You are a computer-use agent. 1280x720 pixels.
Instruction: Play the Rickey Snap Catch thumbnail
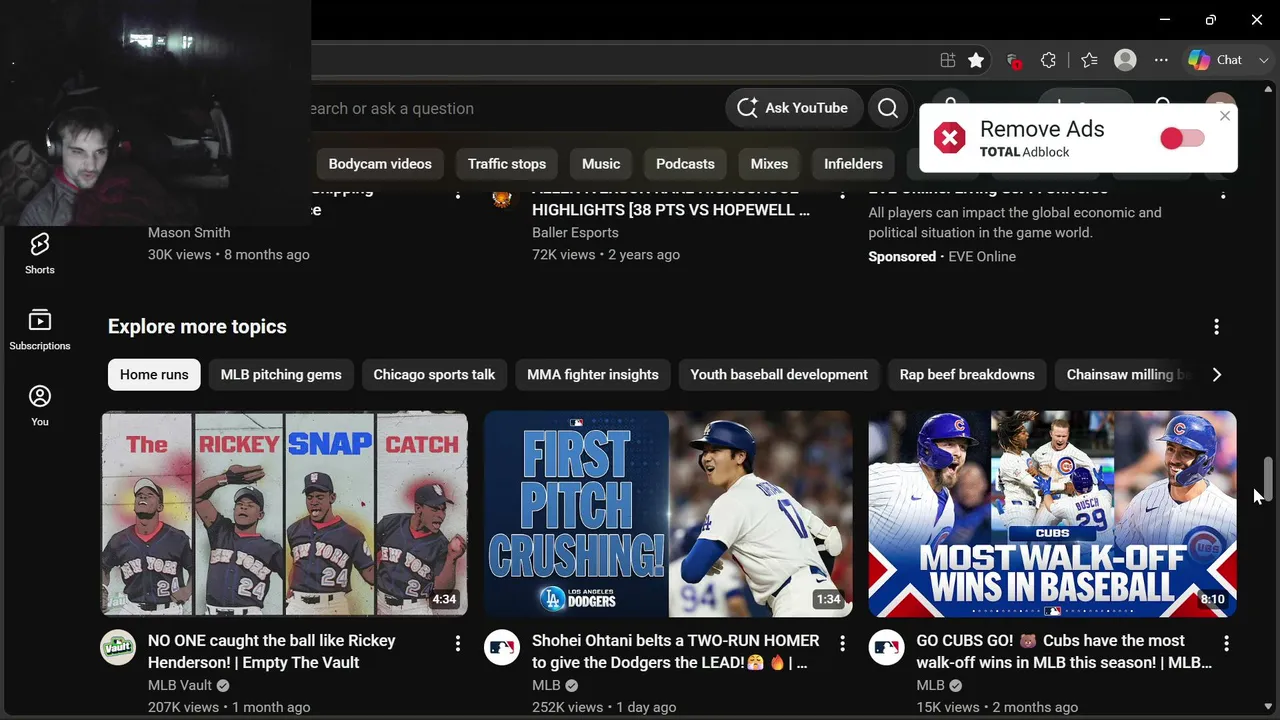tap(285, 514)
